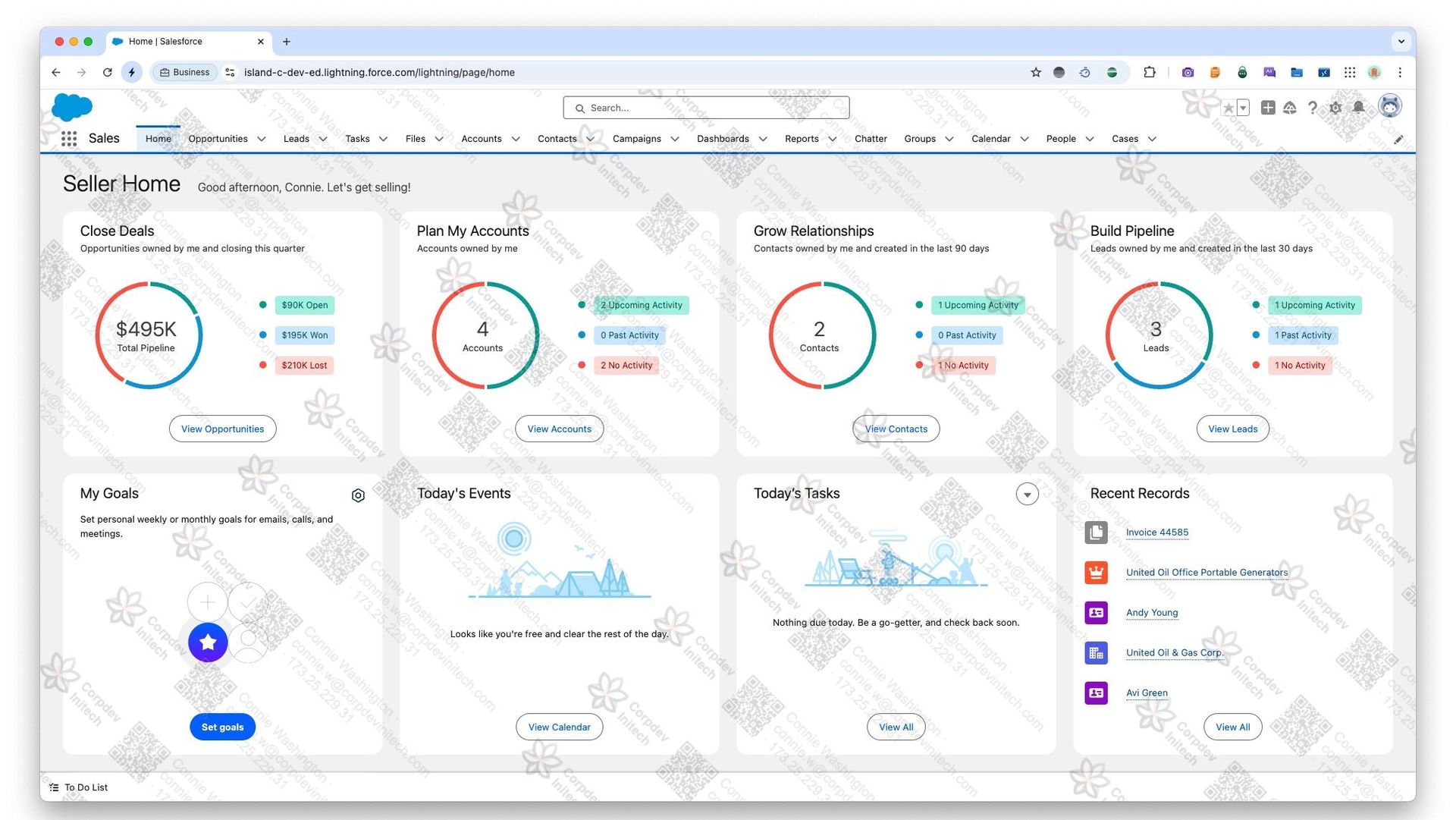Click the $90K Open pipeline badge
Image resolution: width=1456 pixels, height=820 pixels.
point(305,306)
